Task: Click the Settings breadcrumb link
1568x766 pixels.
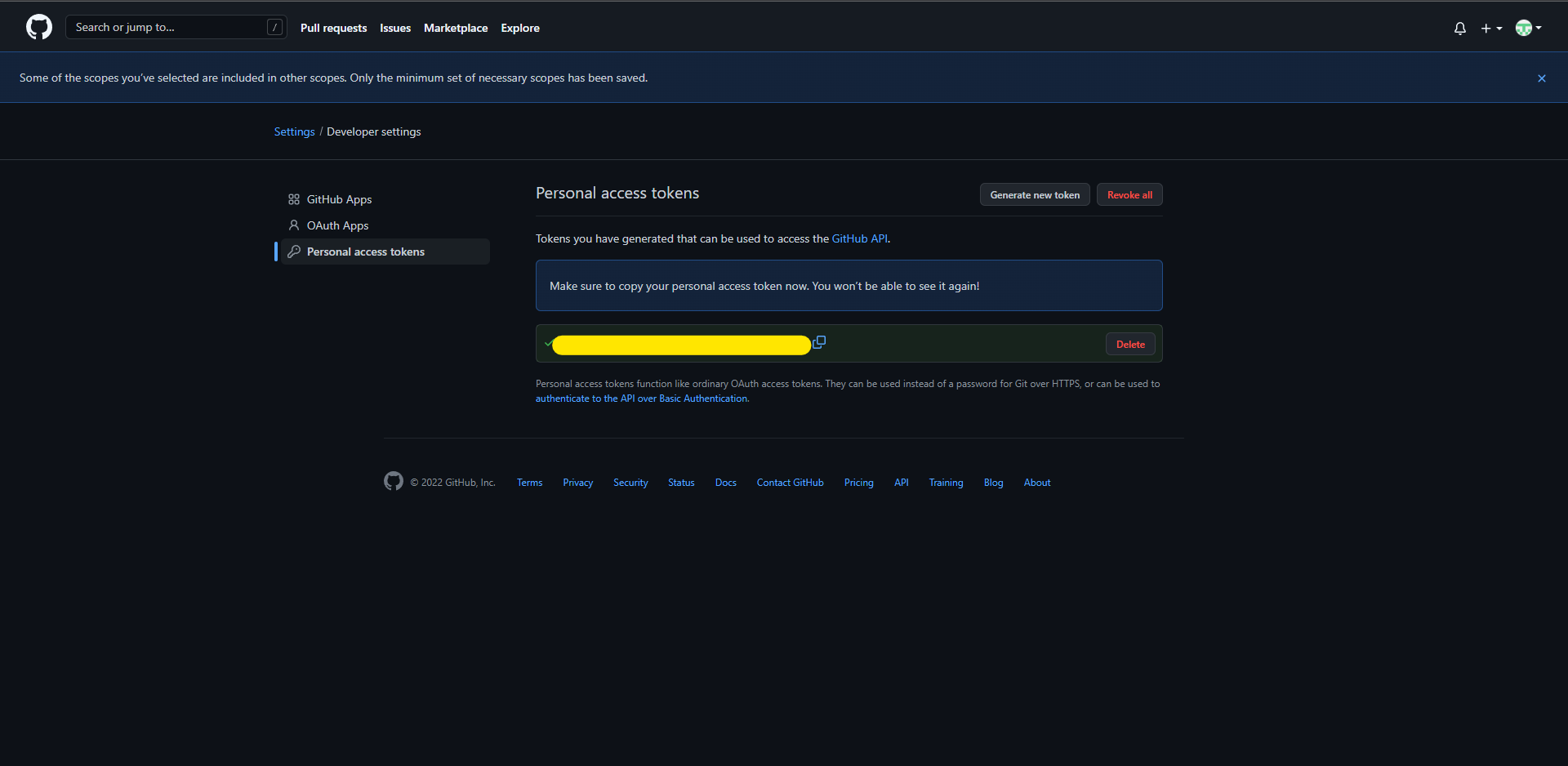Action: click(x=294, y=131)
